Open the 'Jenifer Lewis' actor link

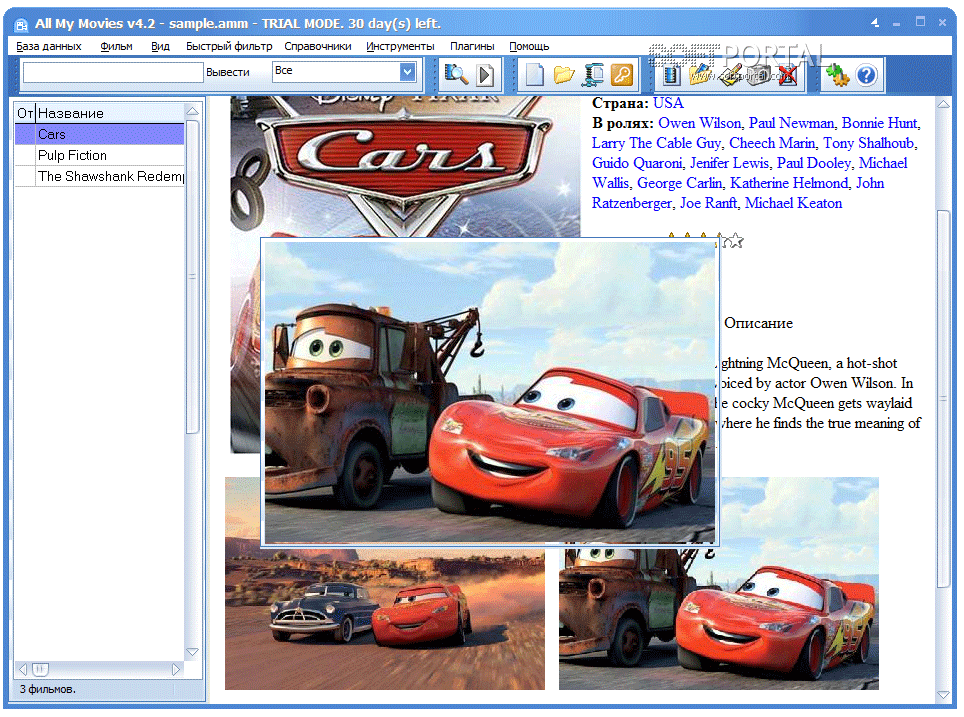pyautogui.click(x=729, y=163)
